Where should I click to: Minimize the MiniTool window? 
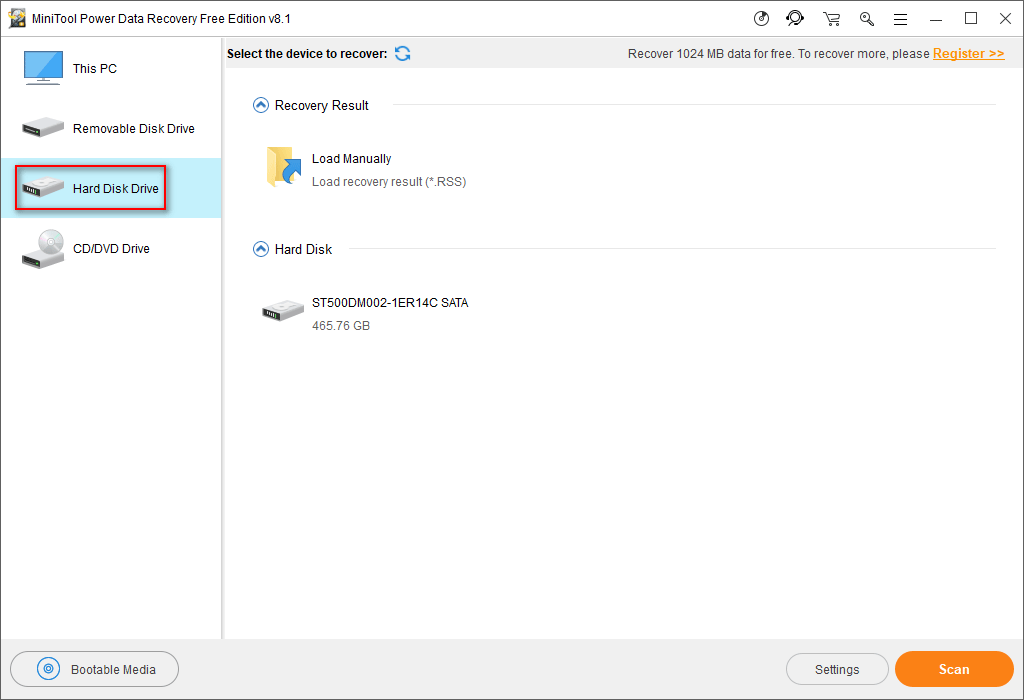click(x=936, y=19)
